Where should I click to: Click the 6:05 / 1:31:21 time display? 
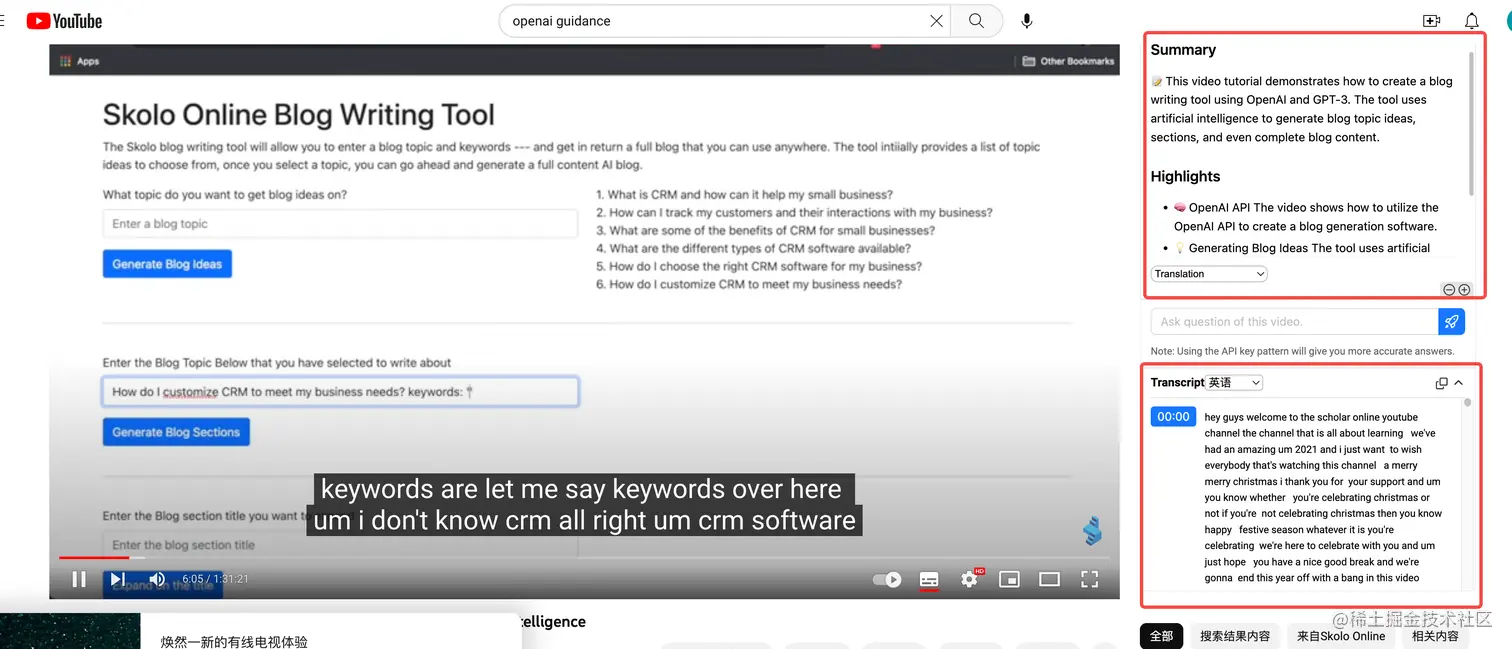[215, 579]
